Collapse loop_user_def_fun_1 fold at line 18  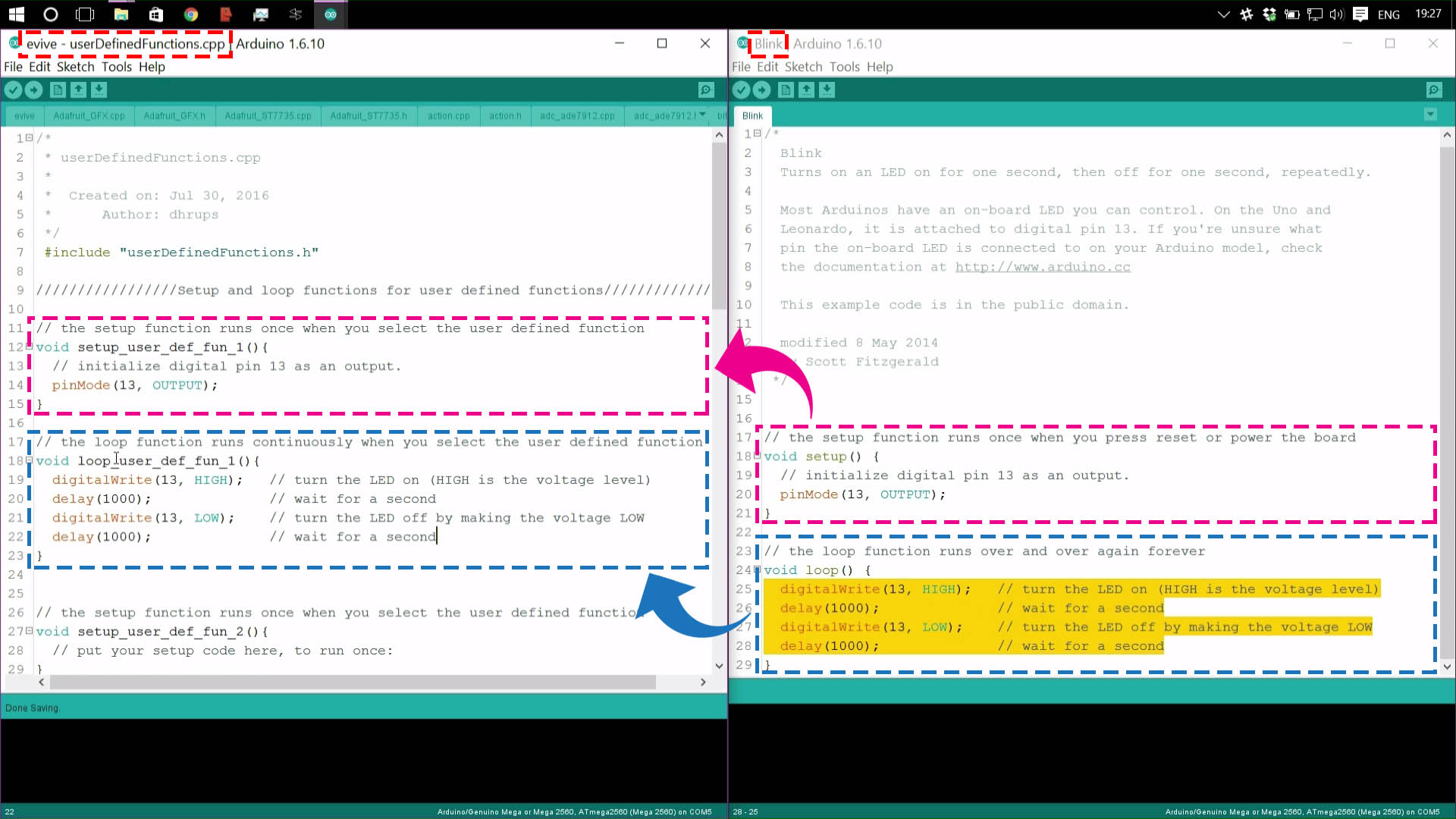pyautogui.click(x=30, y=460)
